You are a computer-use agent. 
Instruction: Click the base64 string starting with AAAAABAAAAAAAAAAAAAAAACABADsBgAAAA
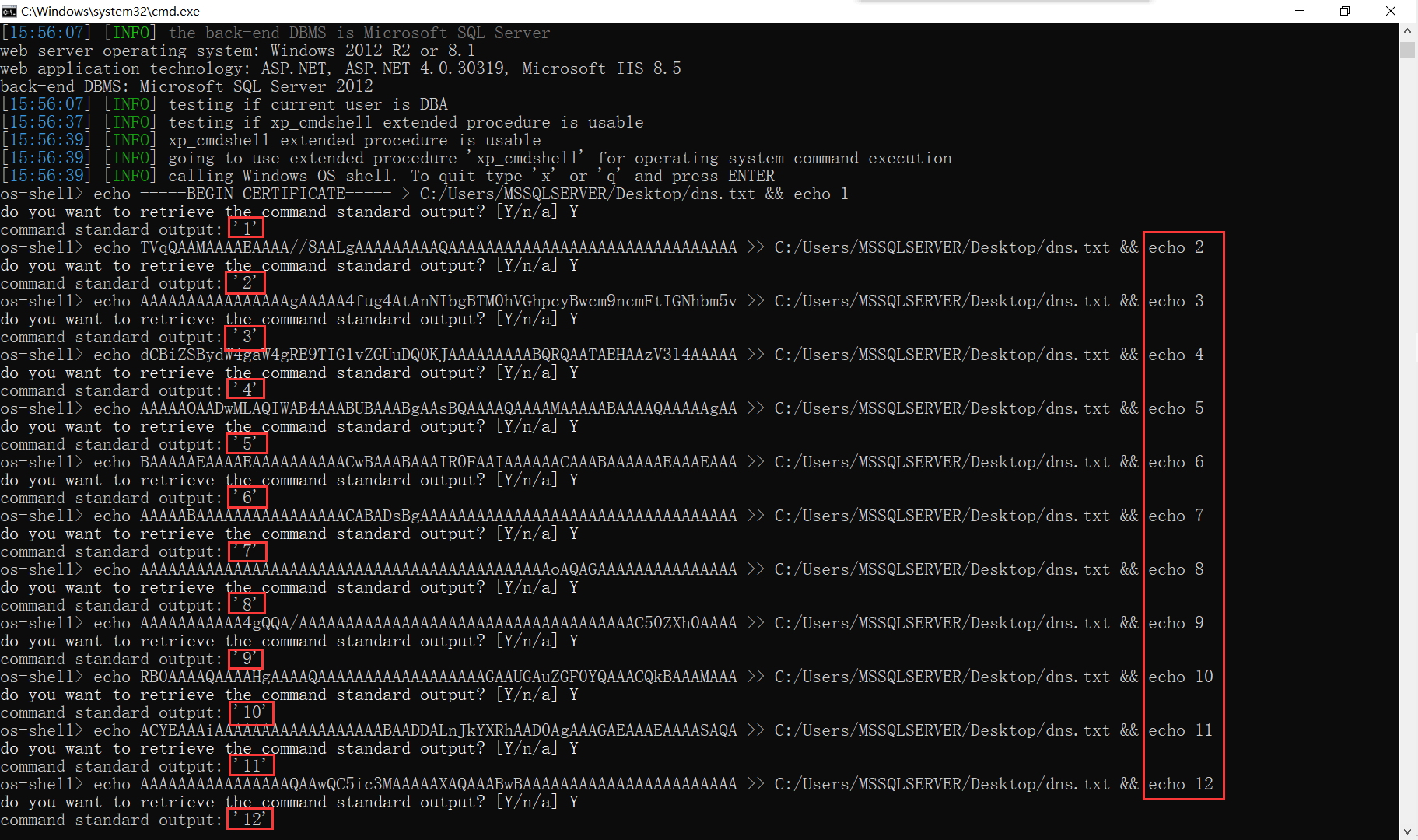[439, 516]
